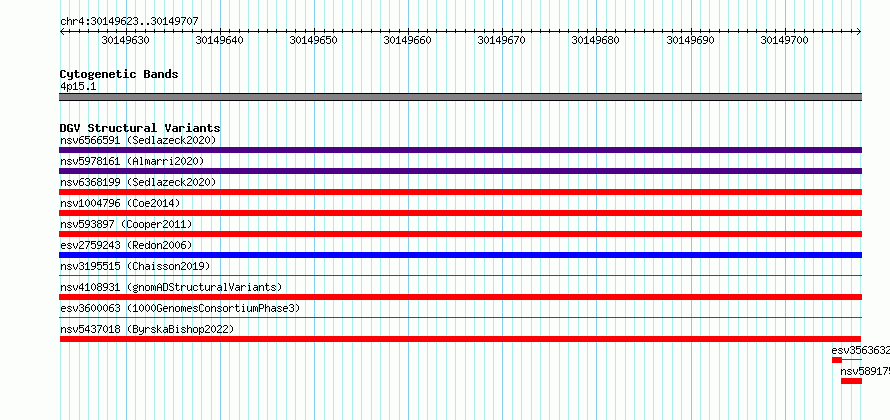This screenshot has height=420, width=890.
Task: Click the esv3563632 variant label
Action: (x=860, y=350)
